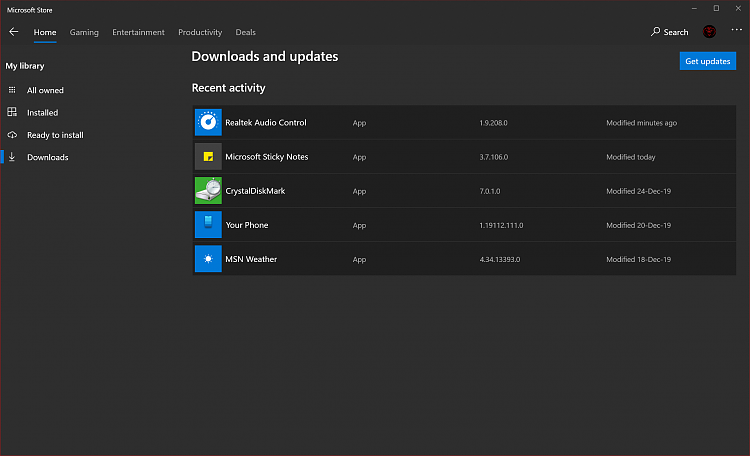Screen dimensions: 750x456
Task: Open the user profile avatar
Action: (x=709, y=32)
